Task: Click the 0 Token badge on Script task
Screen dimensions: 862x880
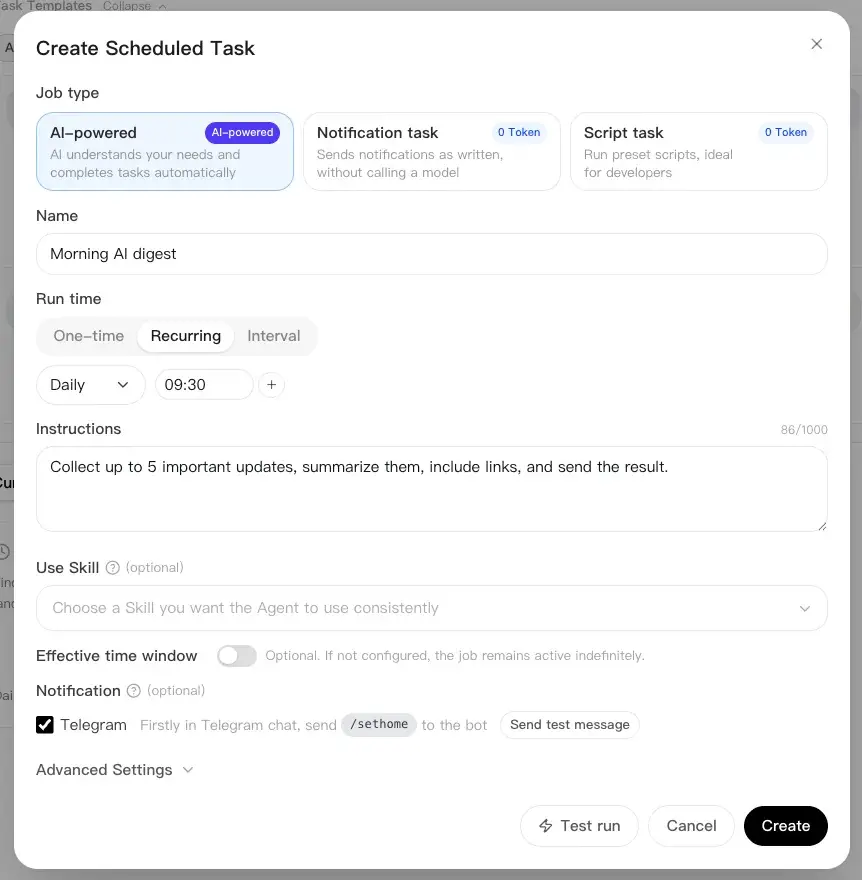Action: pos(786,132)
